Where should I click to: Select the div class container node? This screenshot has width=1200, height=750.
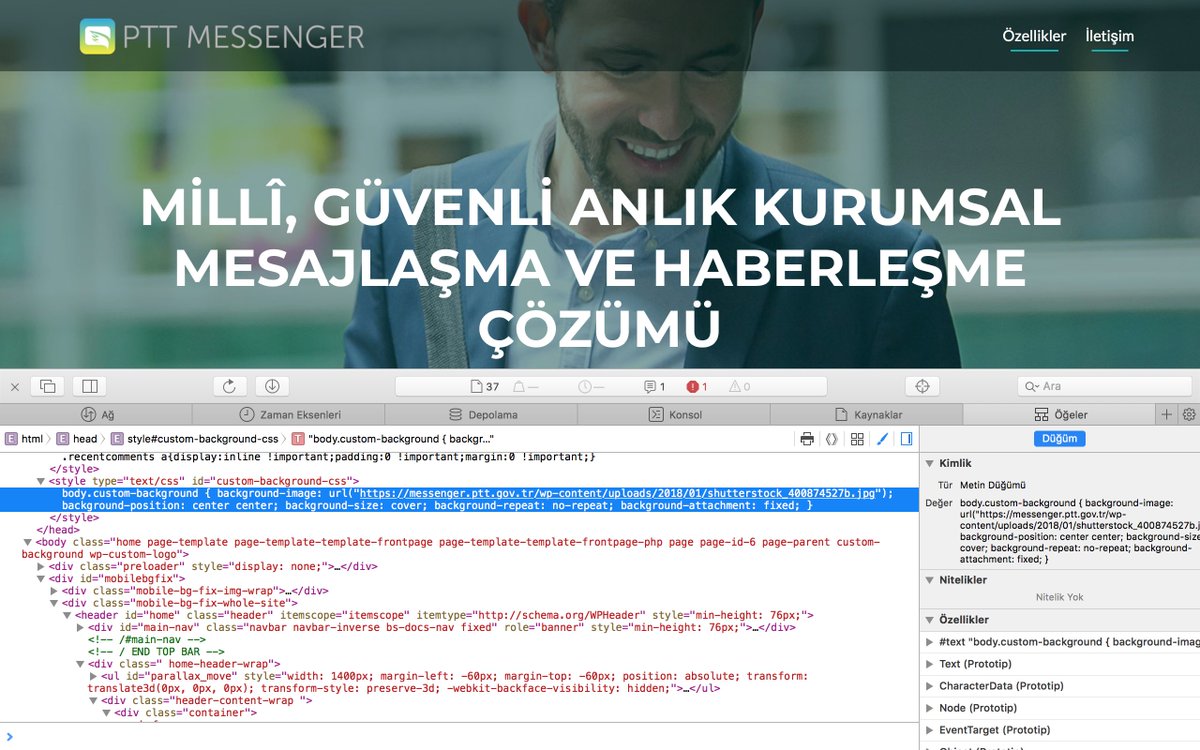pos(185,713)
